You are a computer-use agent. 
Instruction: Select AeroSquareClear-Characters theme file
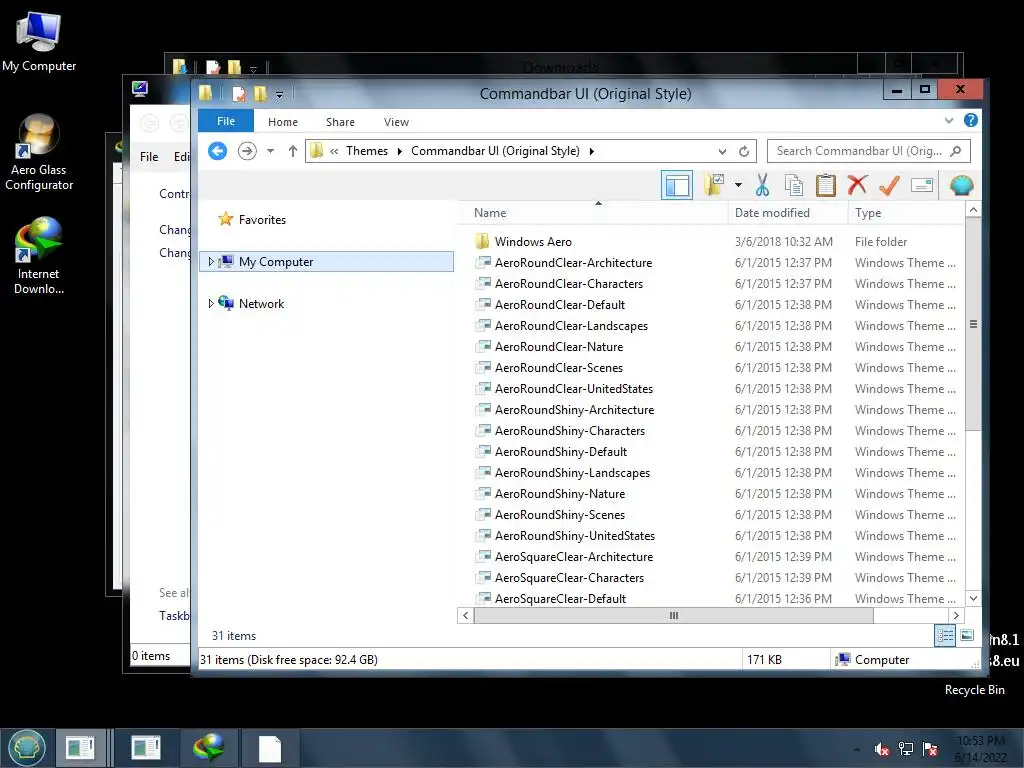[x=569, y=578]
